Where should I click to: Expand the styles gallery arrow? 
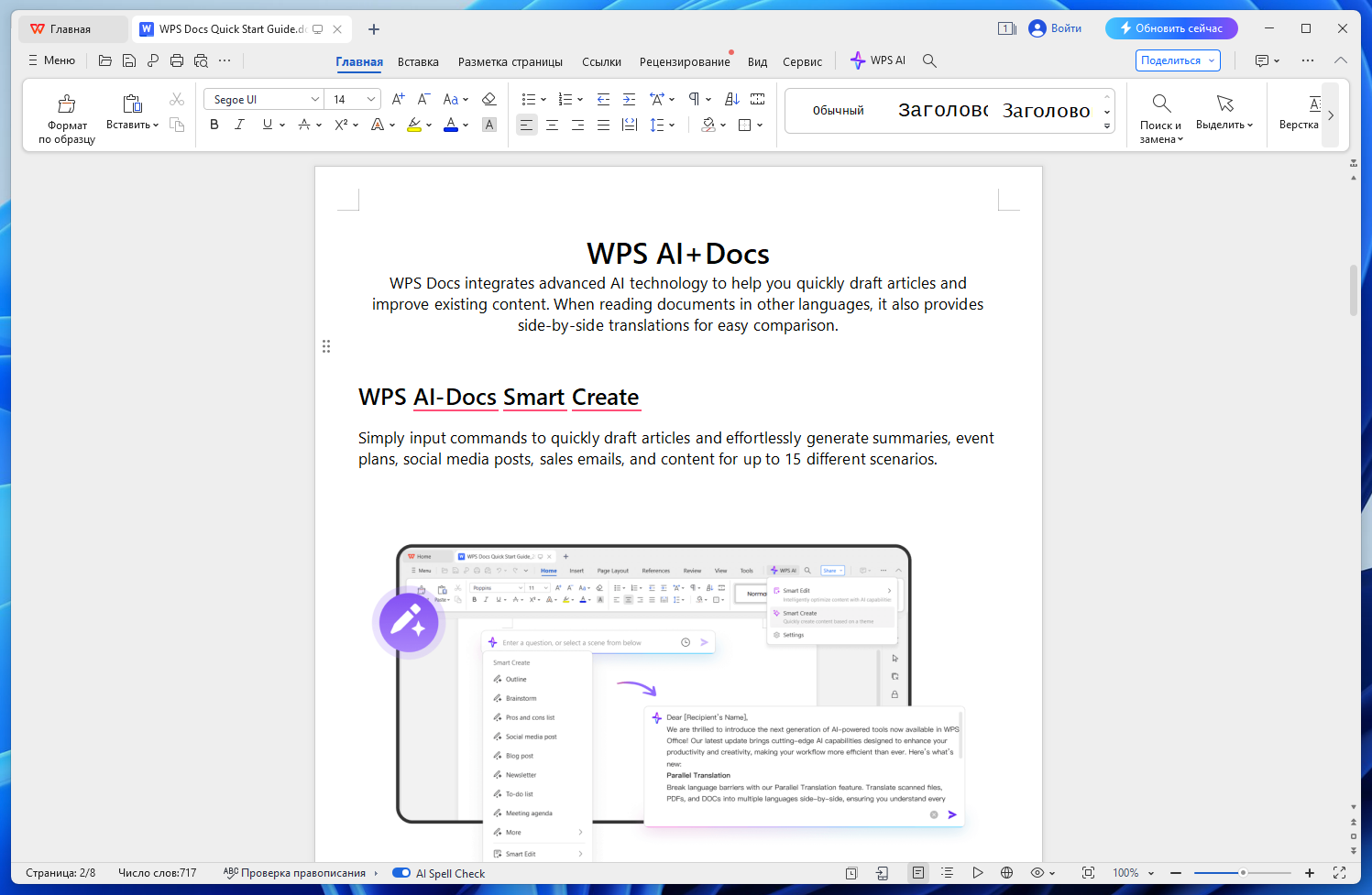[1107, 126]
